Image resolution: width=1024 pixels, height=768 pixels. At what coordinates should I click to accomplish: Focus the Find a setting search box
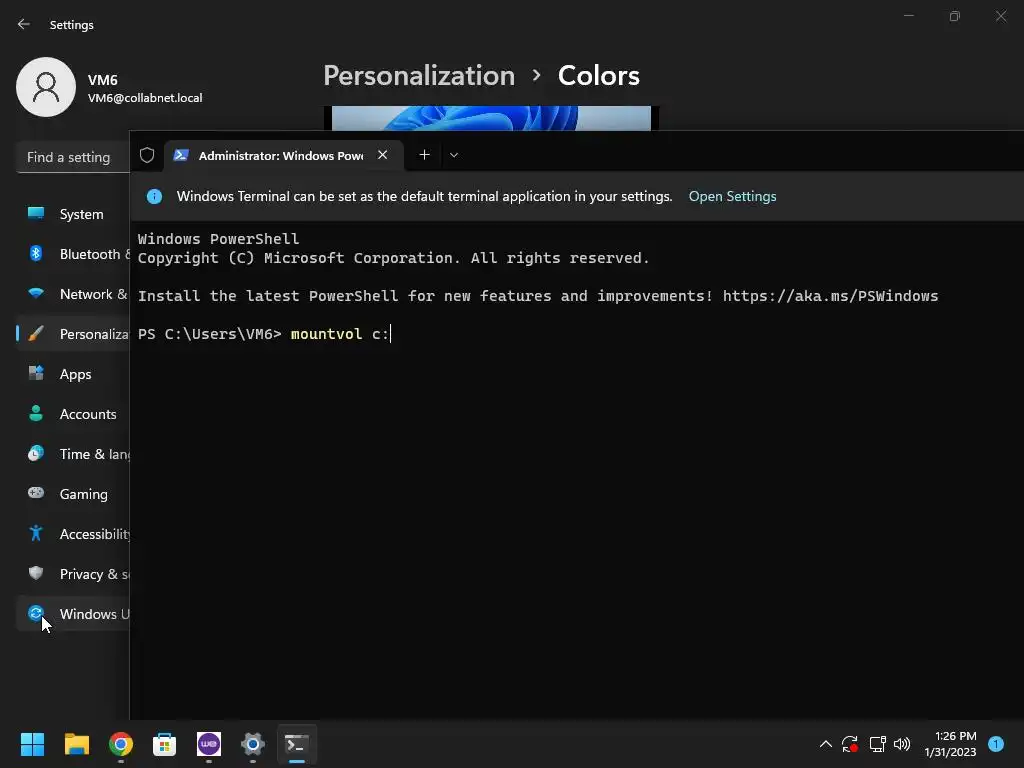click(x=72, y=157)
